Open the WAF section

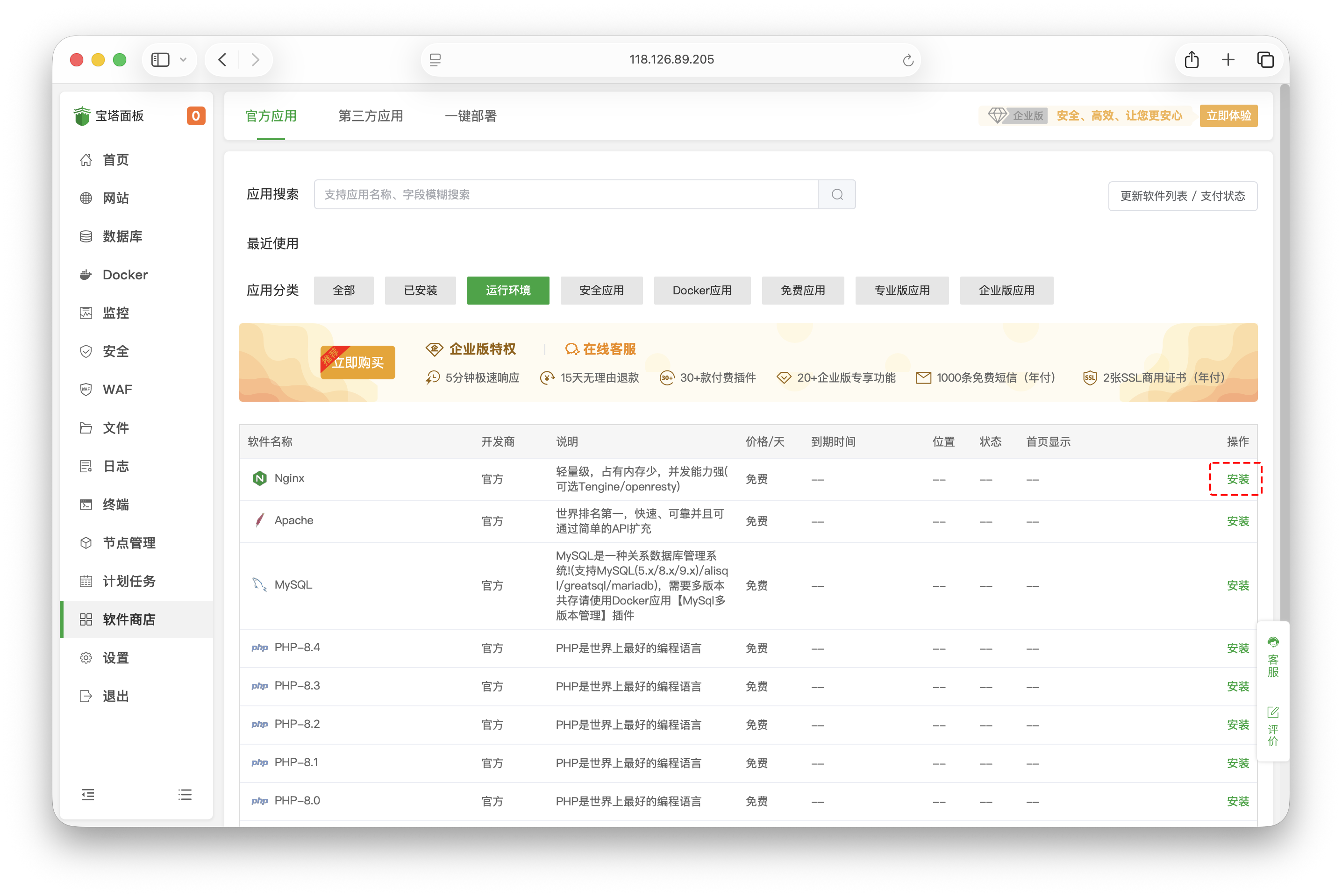point(117,389)
